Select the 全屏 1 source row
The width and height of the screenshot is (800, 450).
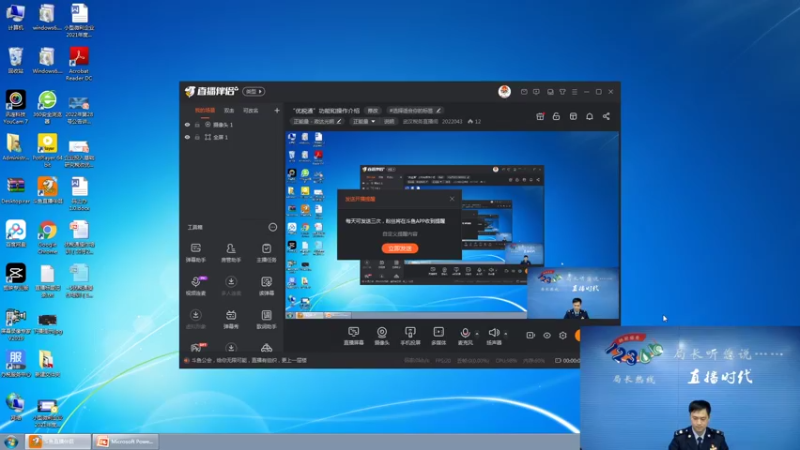[x=232, y=137]
